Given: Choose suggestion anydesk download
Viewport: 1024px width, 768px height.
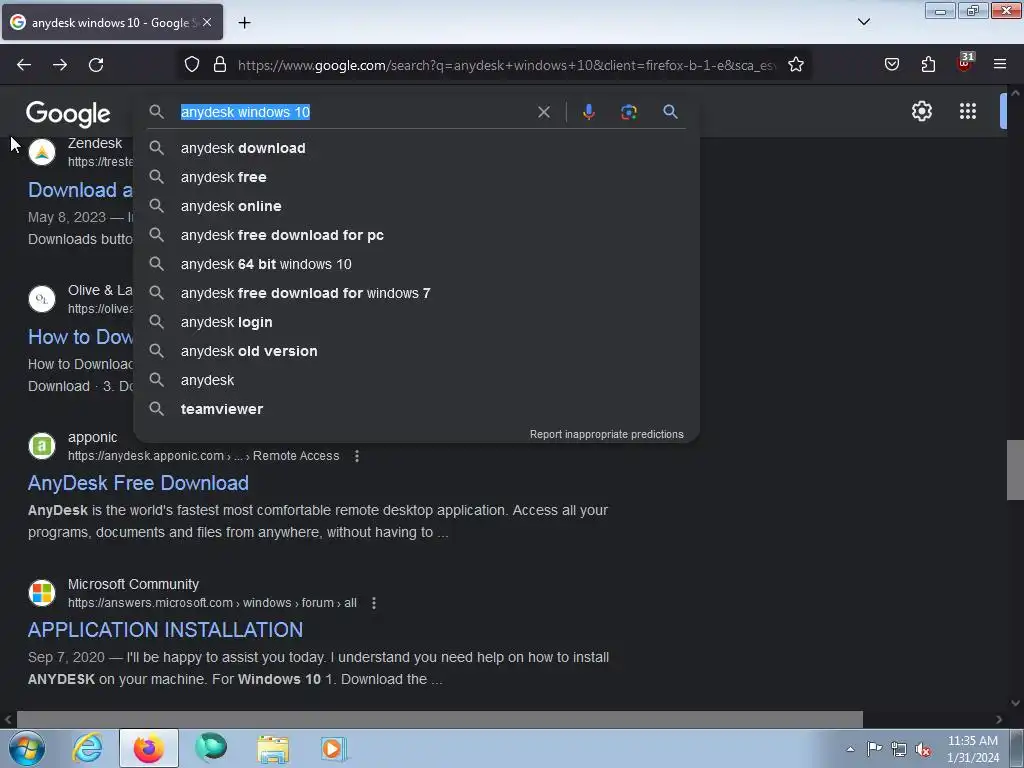Looking at the screenshot, I should [x=416, y=148].
